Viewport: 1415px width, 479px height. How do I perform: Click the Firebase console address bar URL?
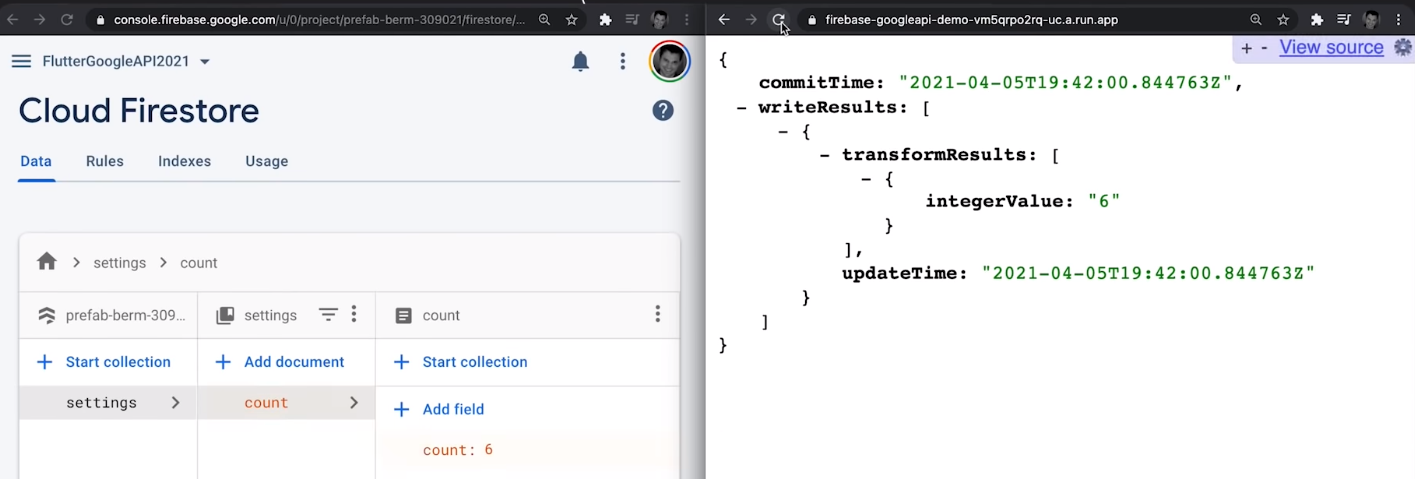[319, 19]
